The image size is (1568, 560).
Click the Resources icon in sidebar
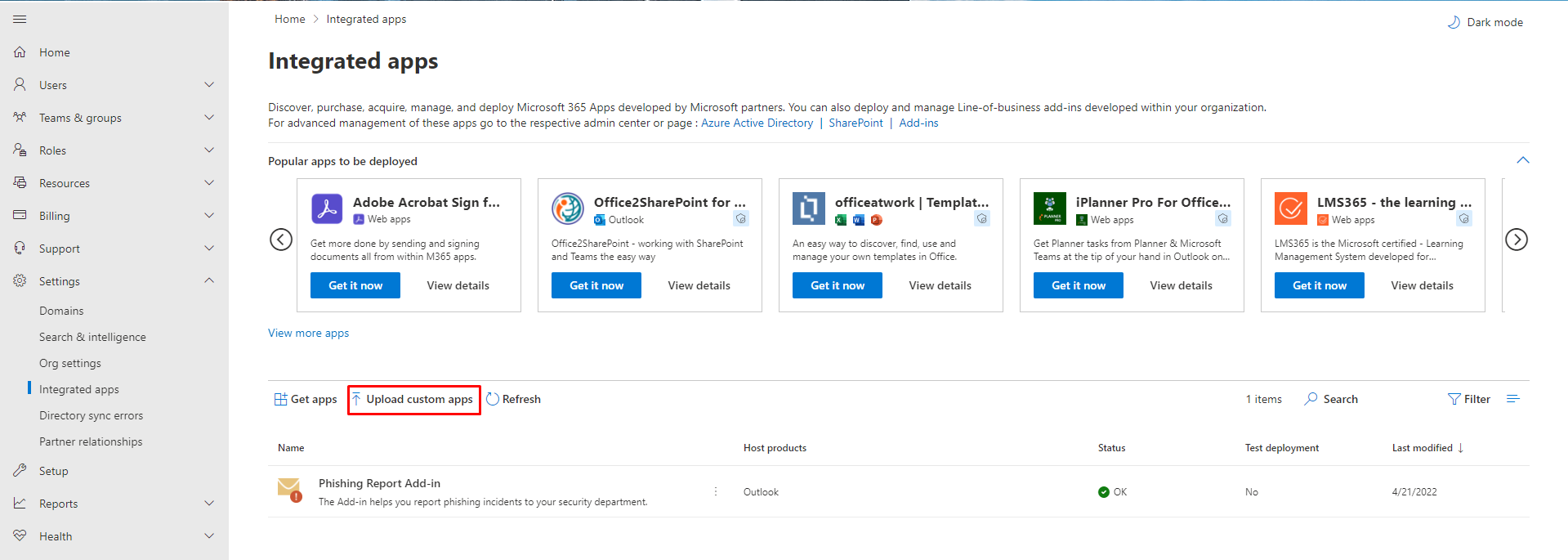(20, 183)
